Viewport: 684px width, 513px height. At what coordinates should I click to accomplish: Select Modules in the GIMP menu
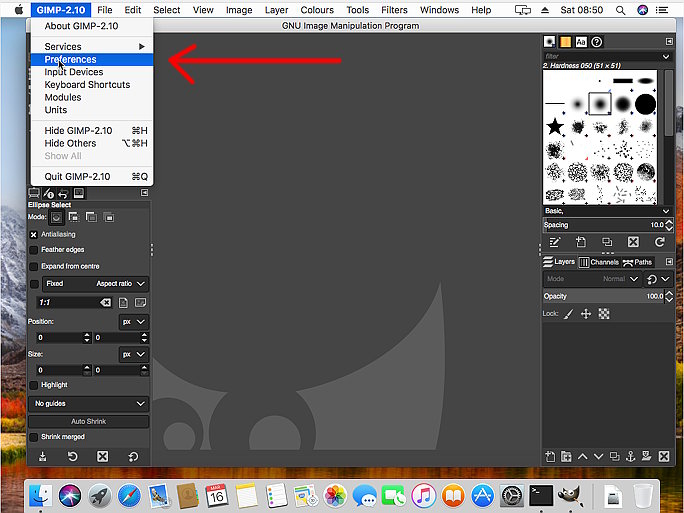coord(92,97)
